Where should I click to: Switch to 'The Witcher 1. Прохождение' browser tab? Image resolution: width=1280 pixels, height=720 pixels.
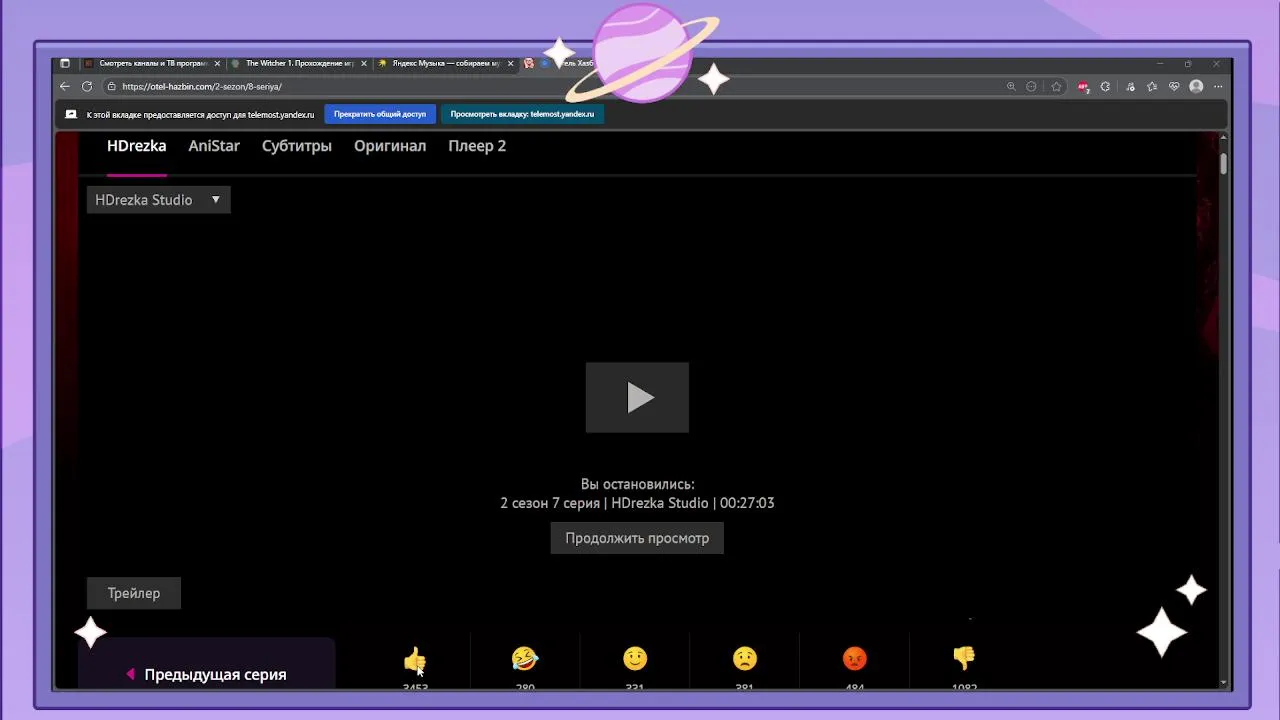(x=298, y=63)
